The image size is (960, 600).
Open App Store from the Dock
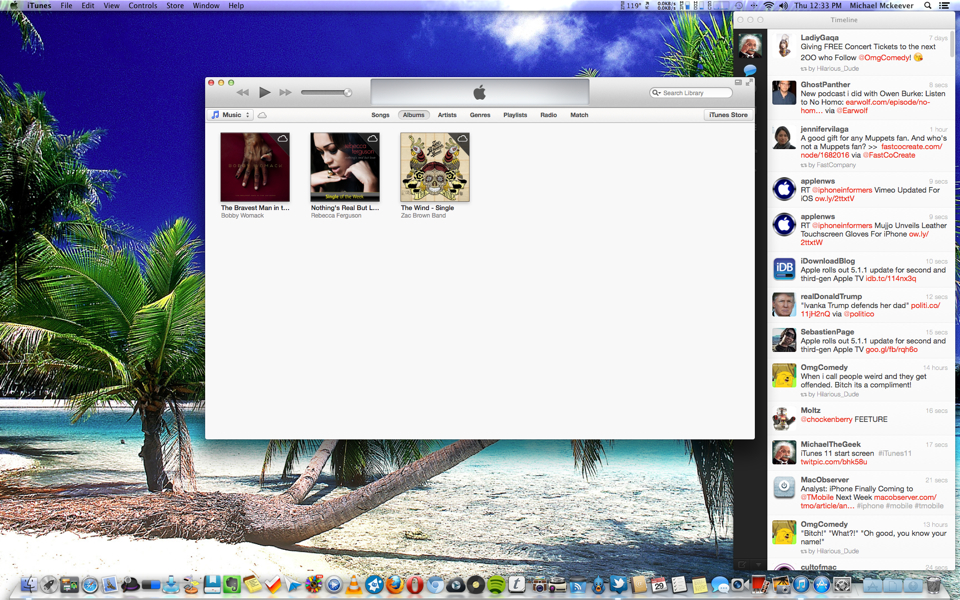tap(821, 585)
